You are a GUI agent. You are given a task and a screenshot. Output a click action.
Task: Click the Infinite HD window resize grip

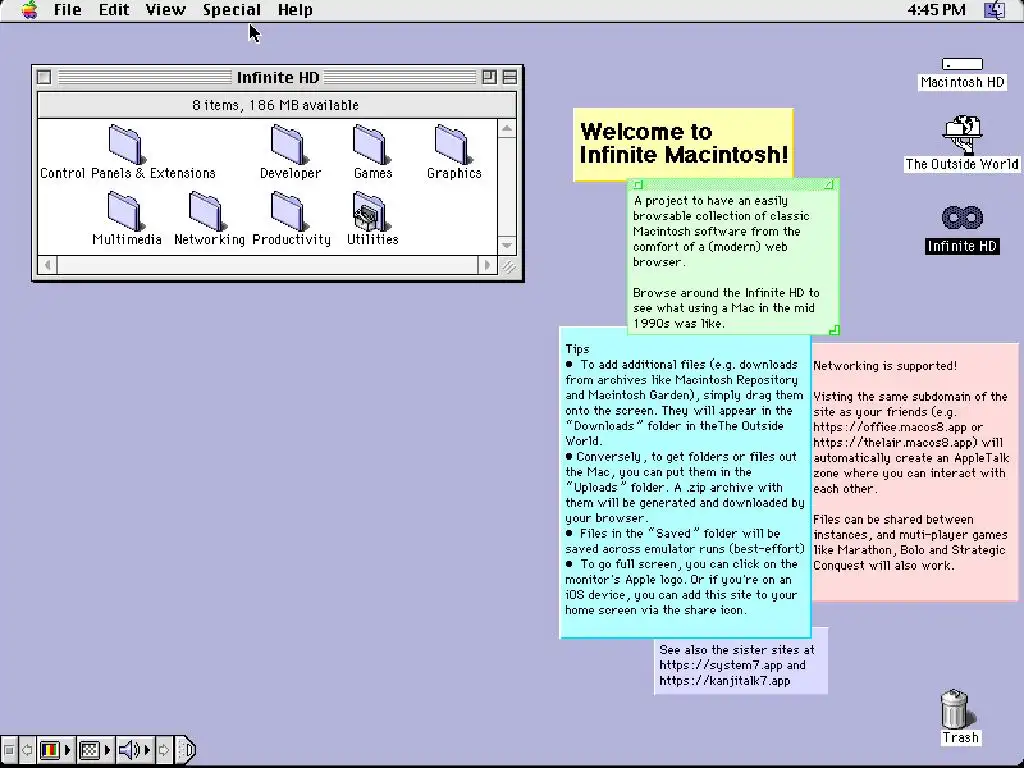507,266
